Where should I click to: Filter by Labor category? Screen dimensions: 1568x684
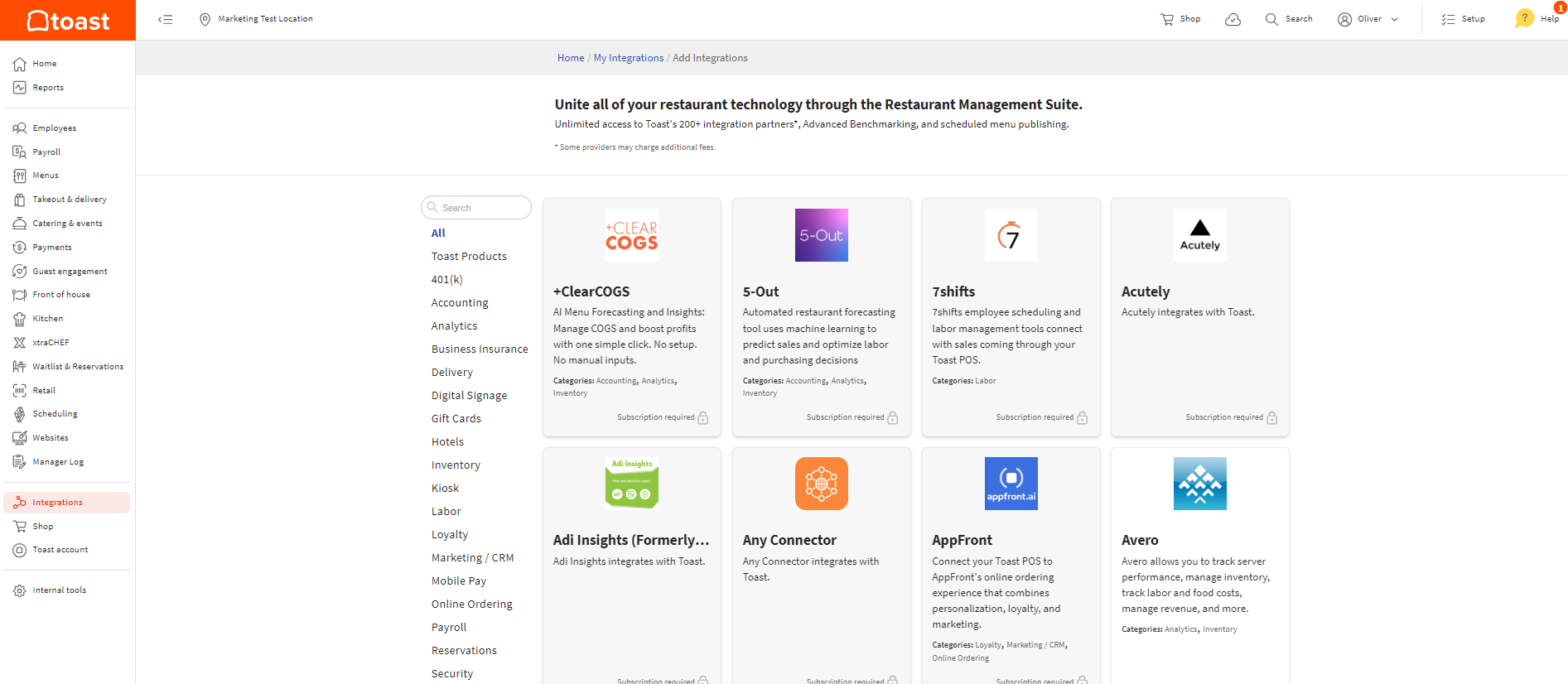coord(446,512)
